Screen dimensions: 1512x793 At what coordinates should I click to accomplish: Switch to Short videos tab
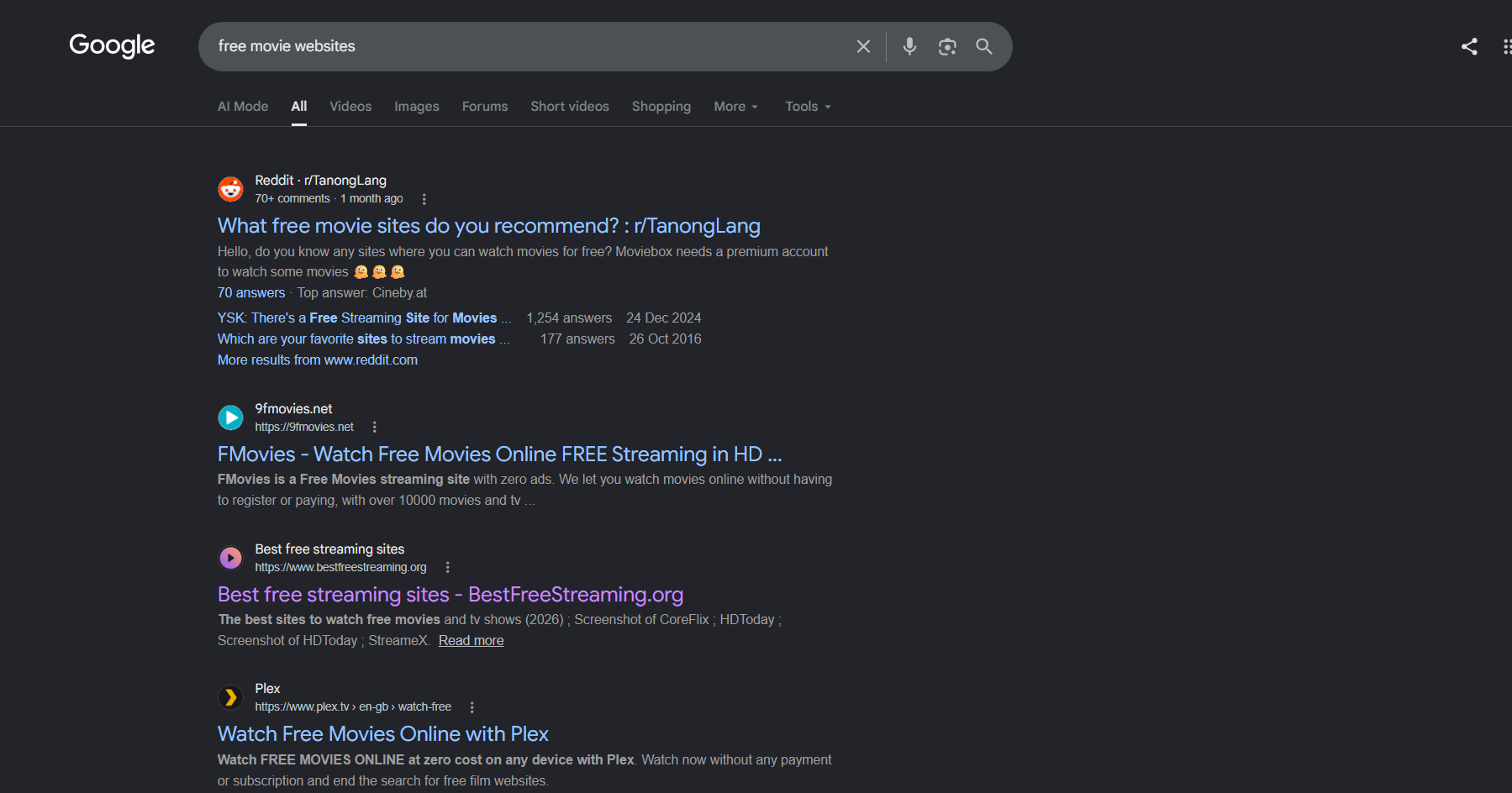570,107
